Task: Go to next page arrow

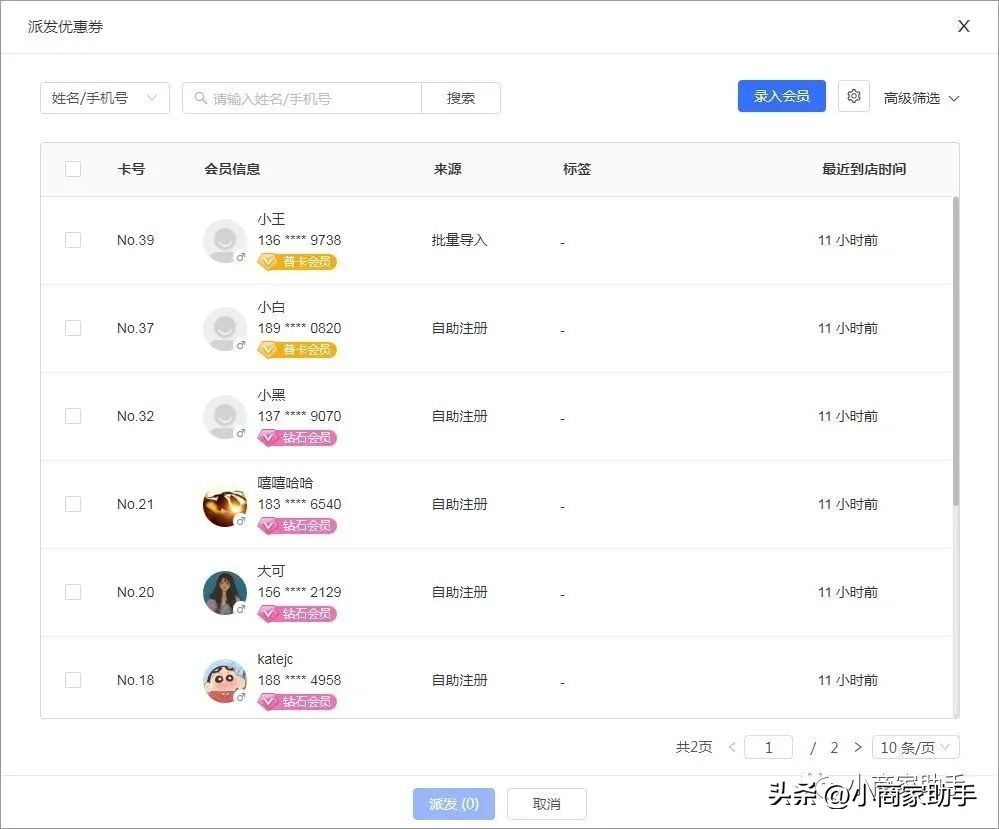Action: [857, 747]
